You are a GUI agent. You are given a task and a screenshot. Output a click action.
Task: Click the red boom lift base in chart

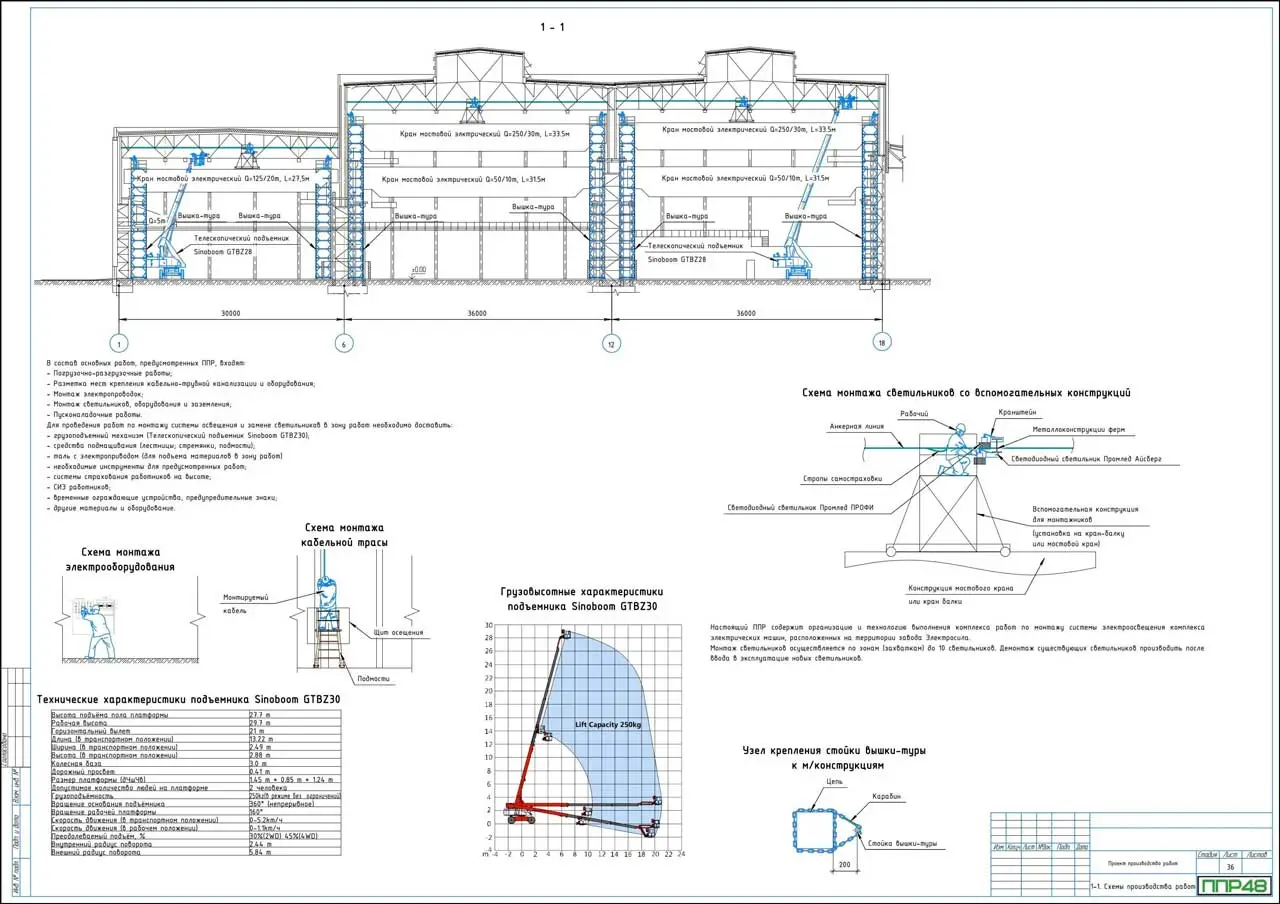tap(520, 811)
